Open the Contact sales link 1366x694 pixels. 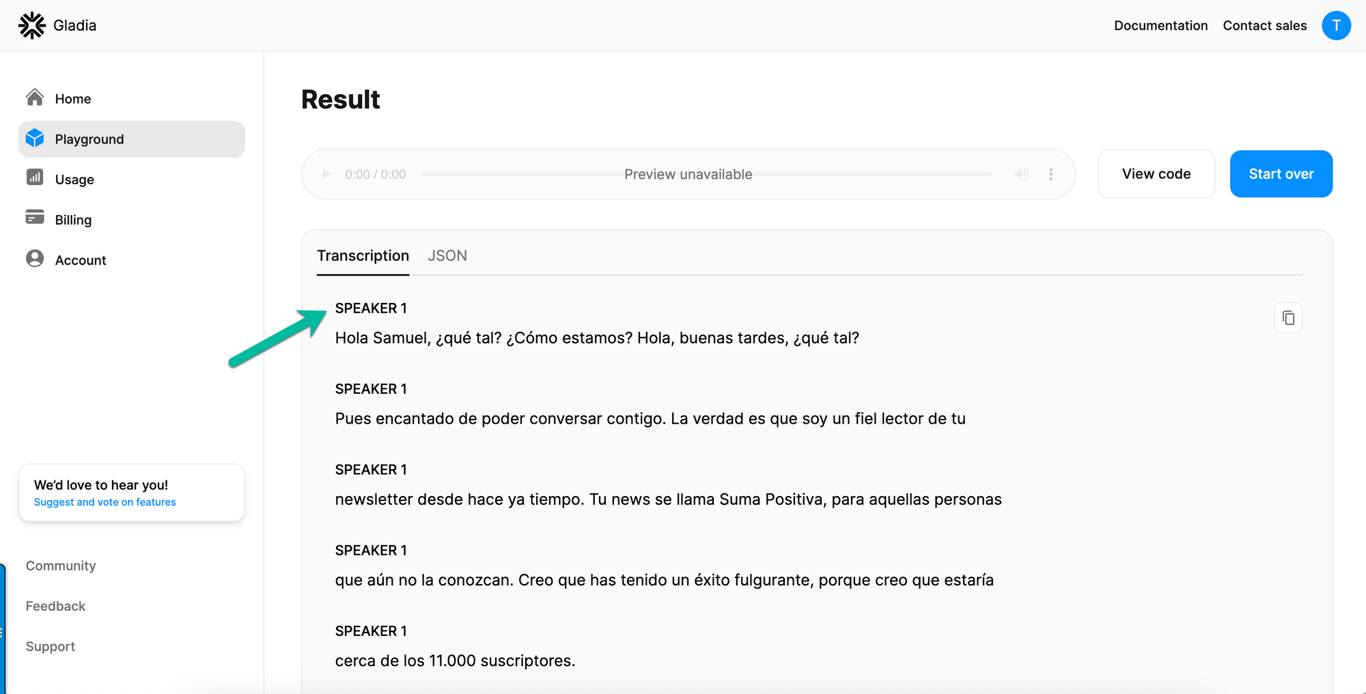pyautogui.click(x=1265, y=25)
